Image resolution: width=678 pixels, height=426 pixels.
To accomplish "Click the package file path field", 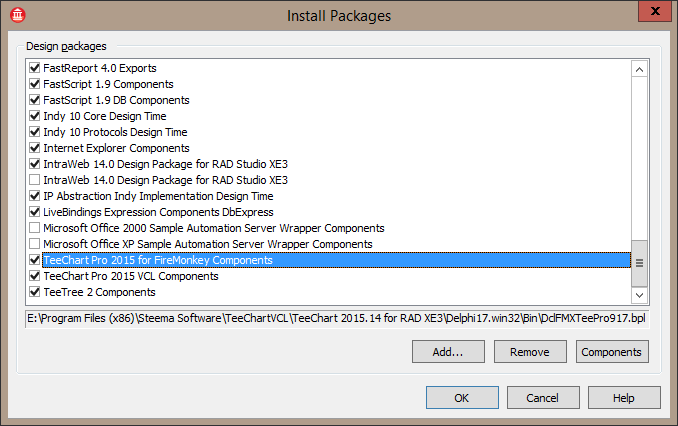I will point(337,318).
